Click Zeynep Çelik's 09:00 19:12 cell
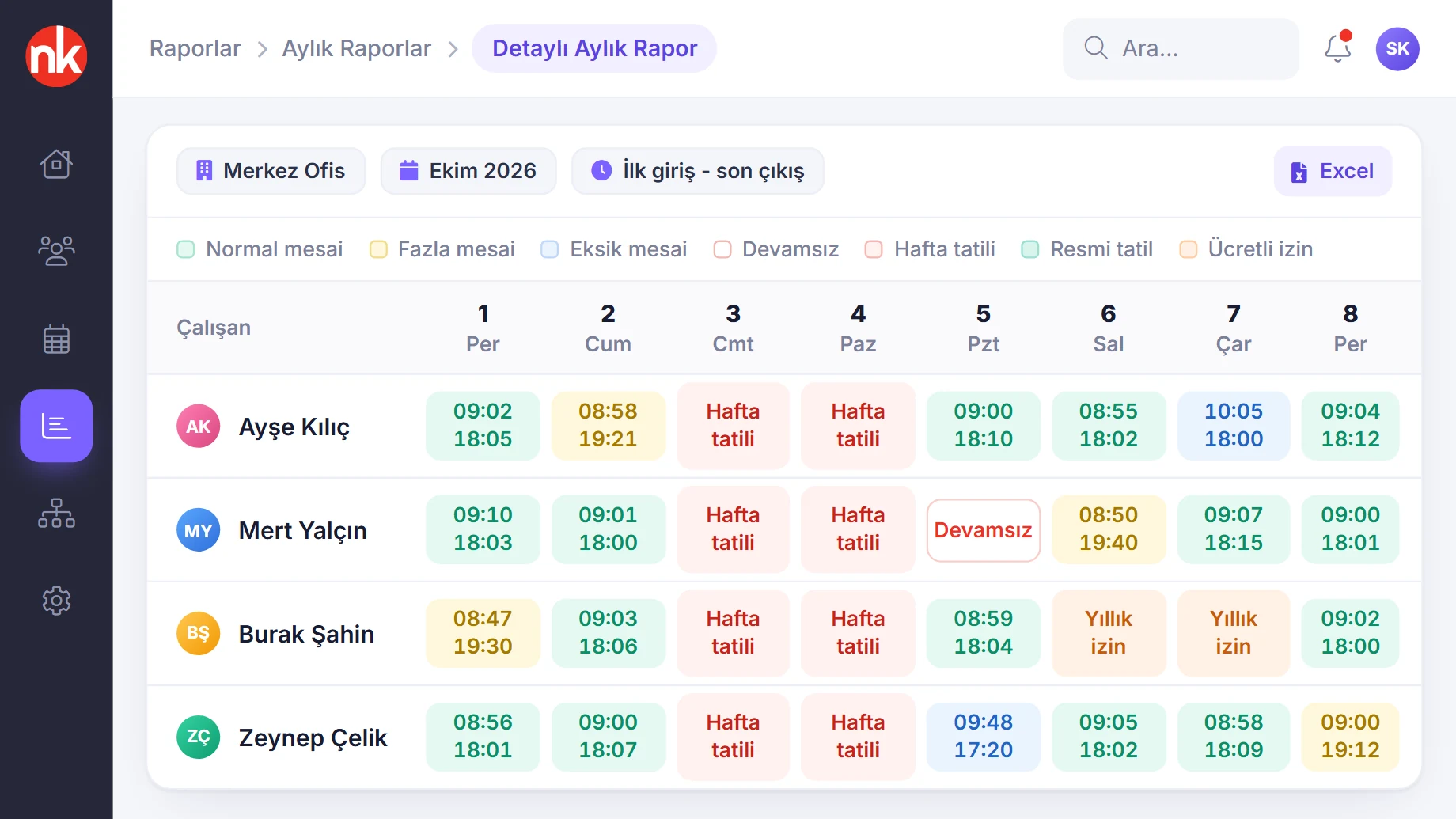 tap(1351, 737)
